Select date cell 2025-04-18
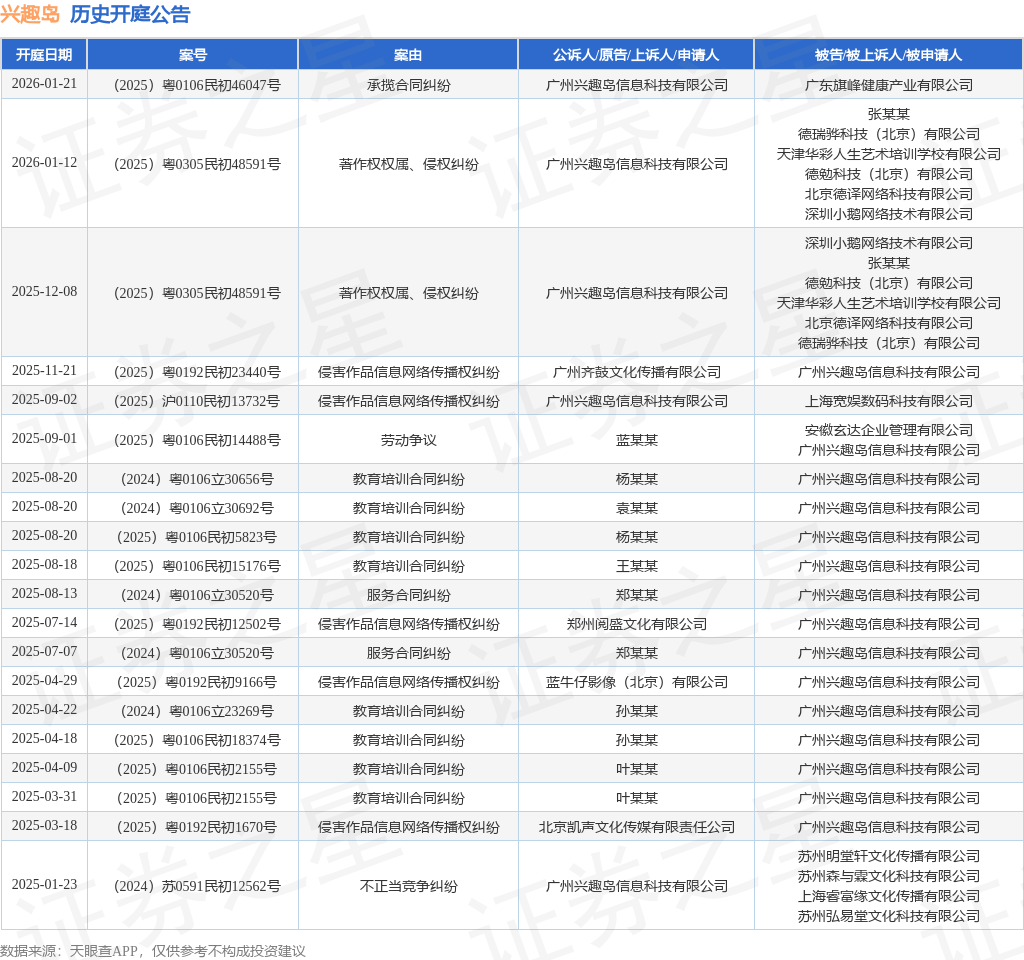 click(44, 739)
